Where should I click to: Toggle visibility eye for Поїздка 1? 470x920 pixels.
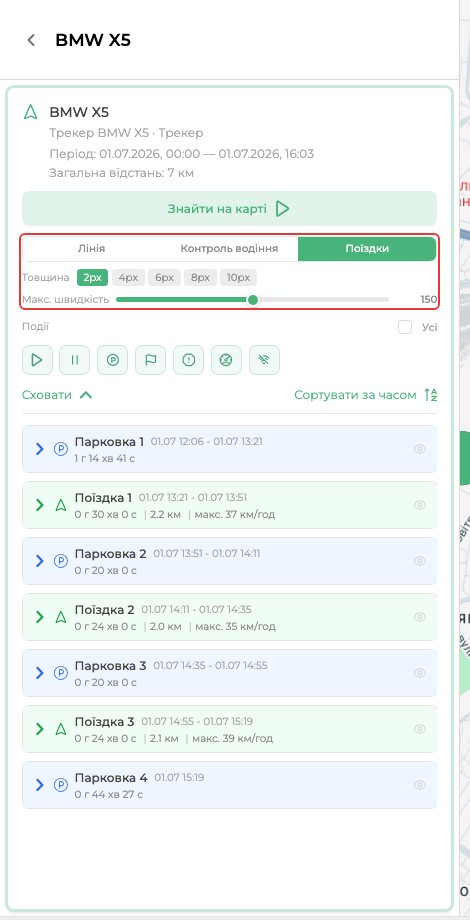pos(420,505)
